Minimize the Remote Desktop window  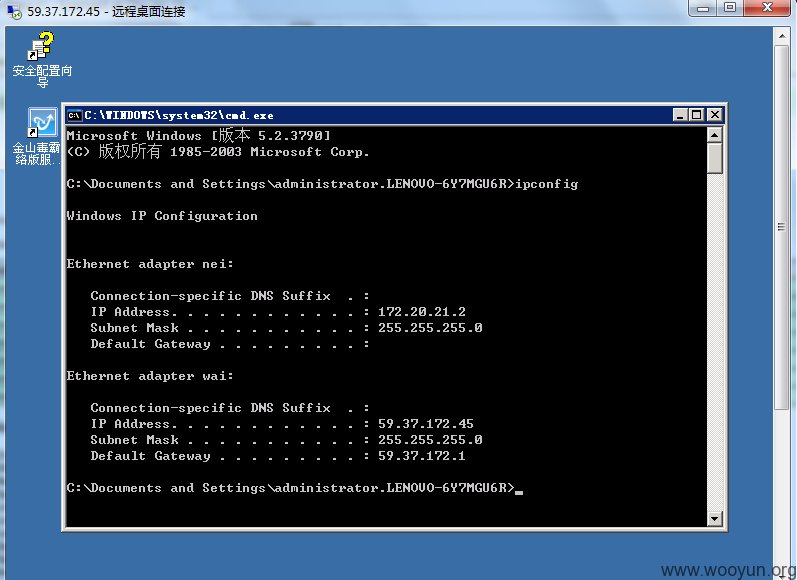704,8
